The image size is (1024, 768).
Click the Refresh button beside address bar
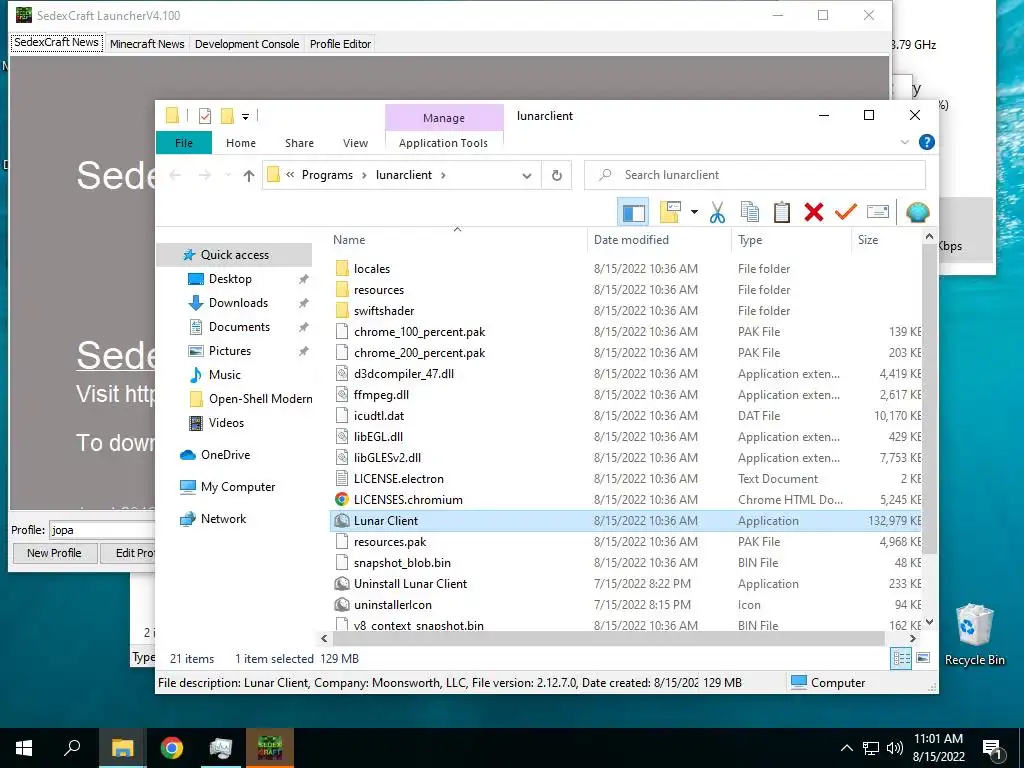point(556,175)
